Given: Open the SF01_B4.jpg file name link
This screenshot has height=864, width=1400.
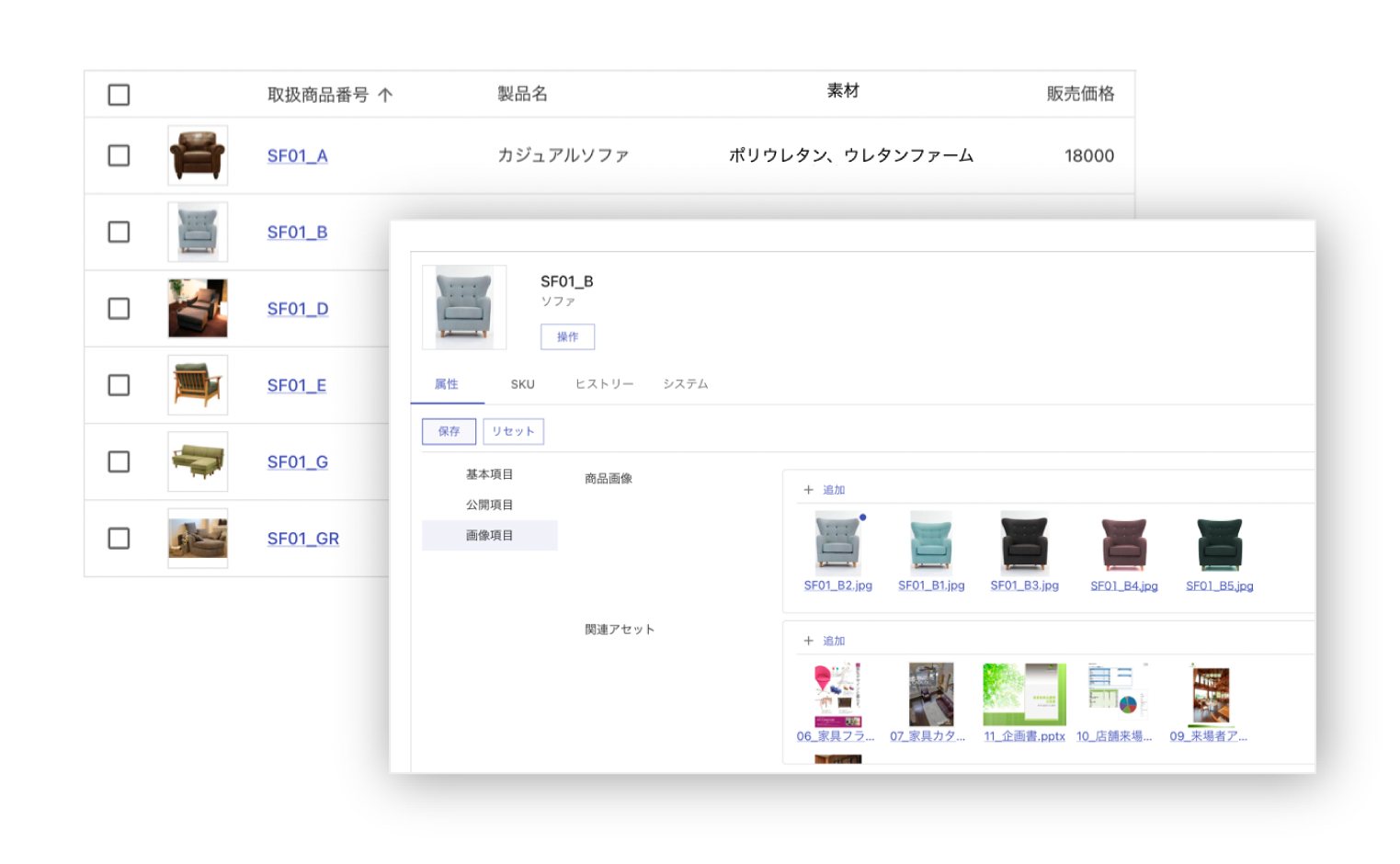Looking at the screenshot, I should point(1123,586).
